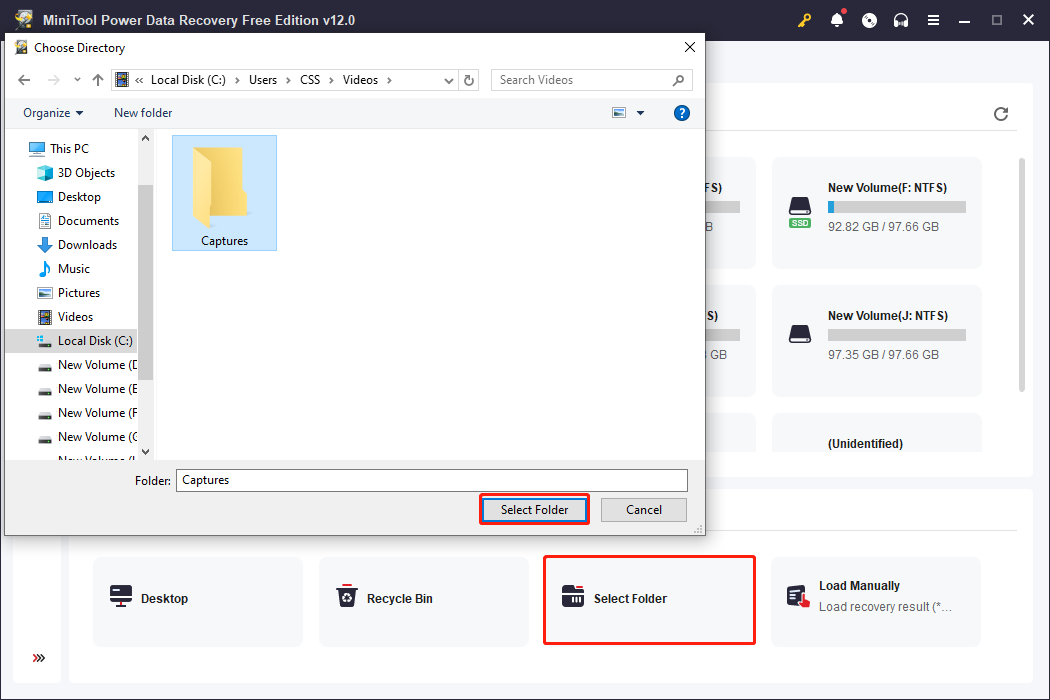The image size is (1050, 700).
Task: Click Users in the address breadcrumb
Action: (262, 80)
